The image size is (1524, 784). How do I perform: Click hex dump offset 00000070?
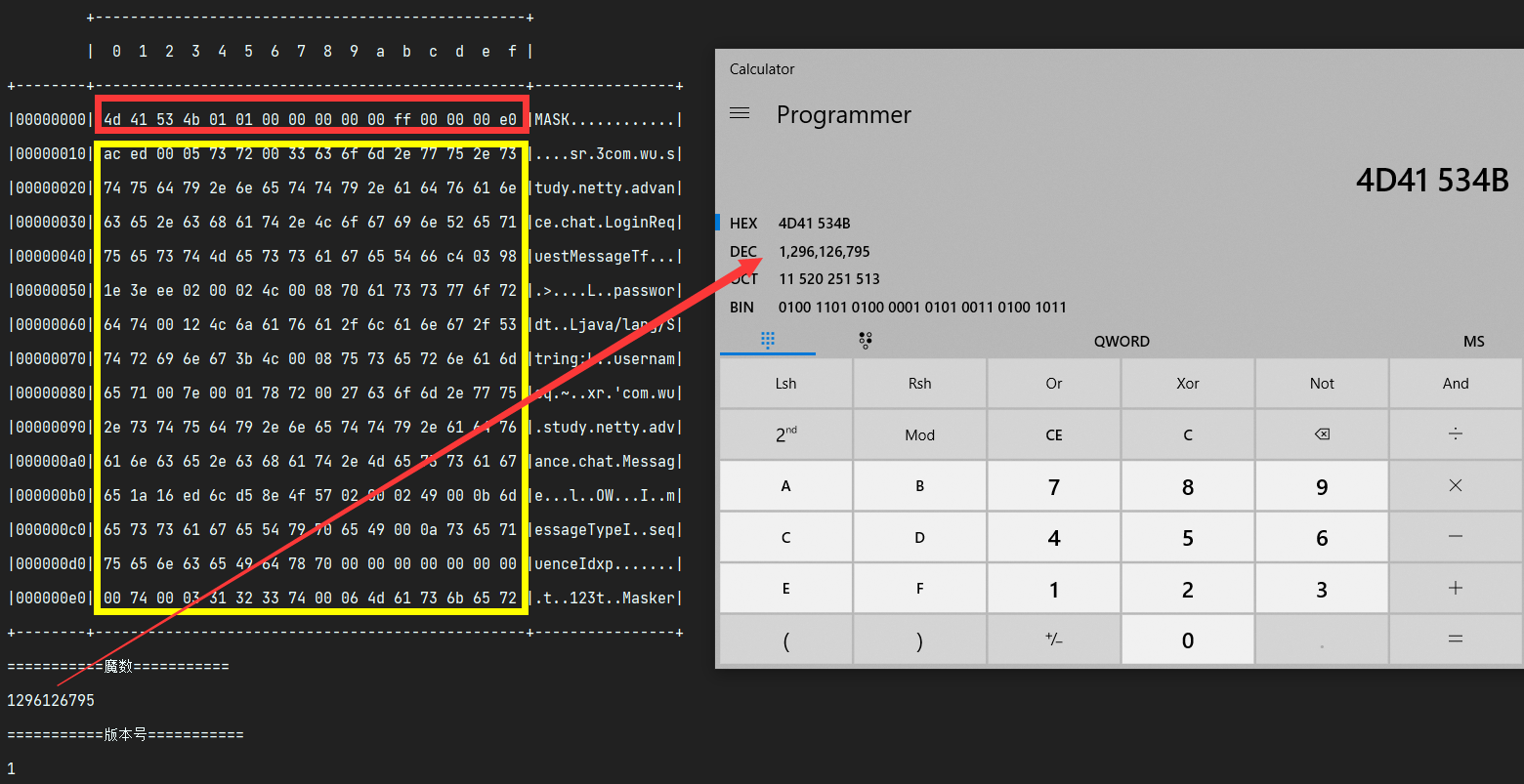tap(49, 359)
